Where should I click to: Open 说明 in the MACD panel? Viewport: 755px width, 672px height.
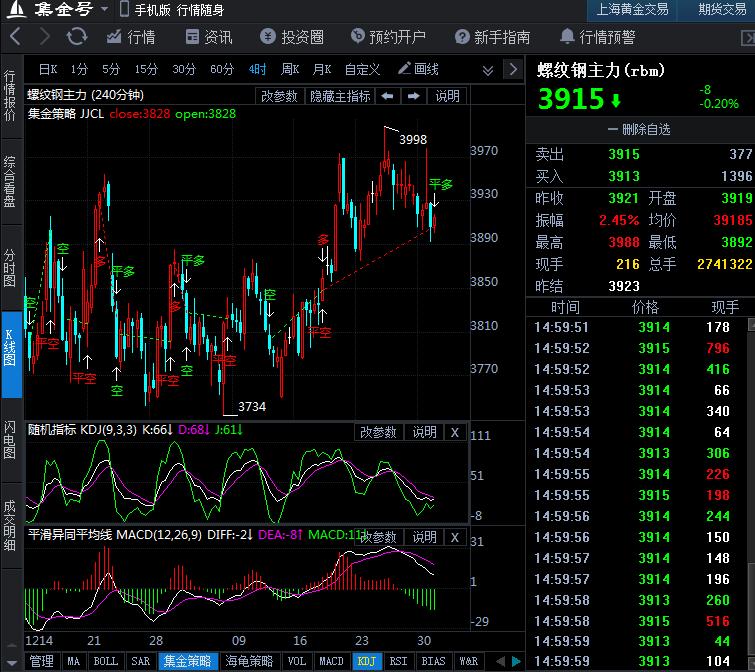click(424, 537)
